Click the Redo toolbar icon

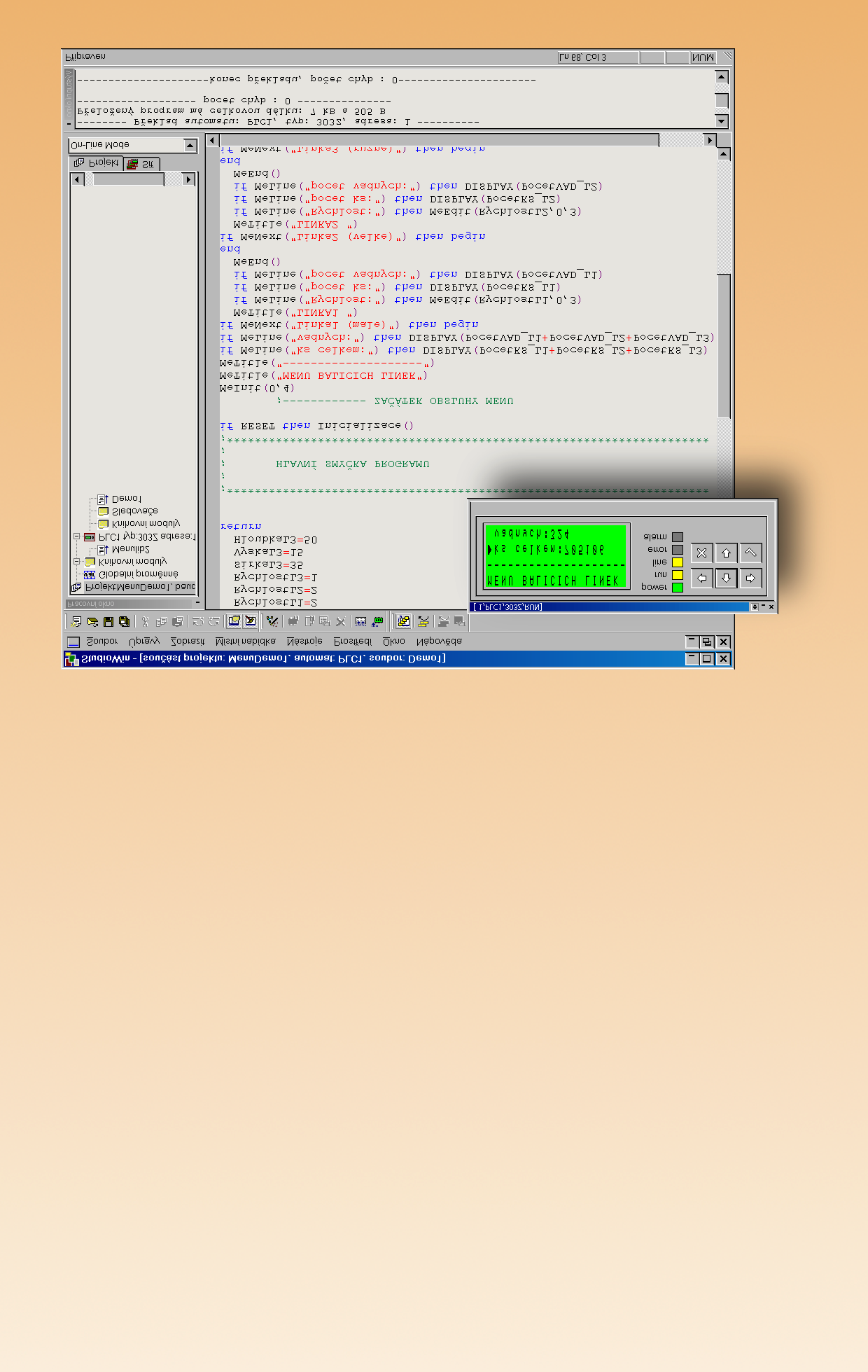(x=214, y=621)
